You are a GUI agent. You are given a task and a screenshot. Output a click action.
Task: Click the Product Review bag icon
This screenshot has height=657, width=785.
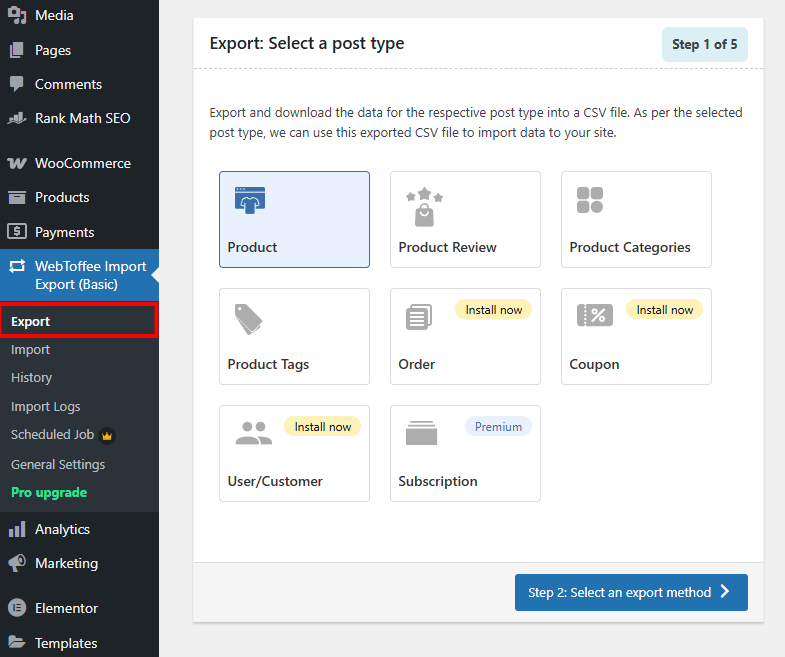[424, 207]
